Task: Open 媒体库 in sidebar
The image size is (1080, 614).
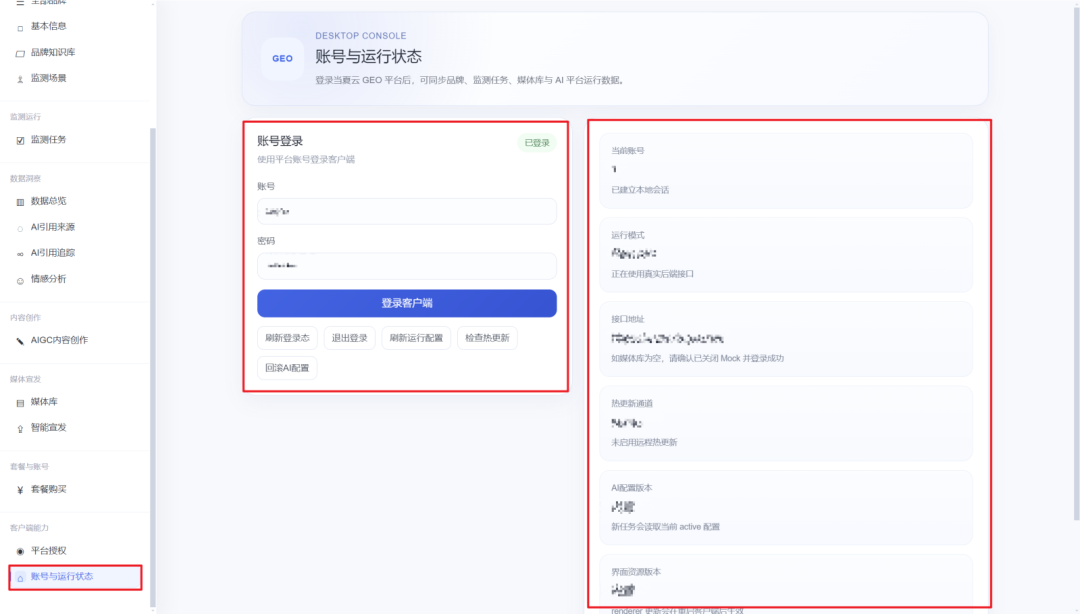Action: (x=44, y=401)
